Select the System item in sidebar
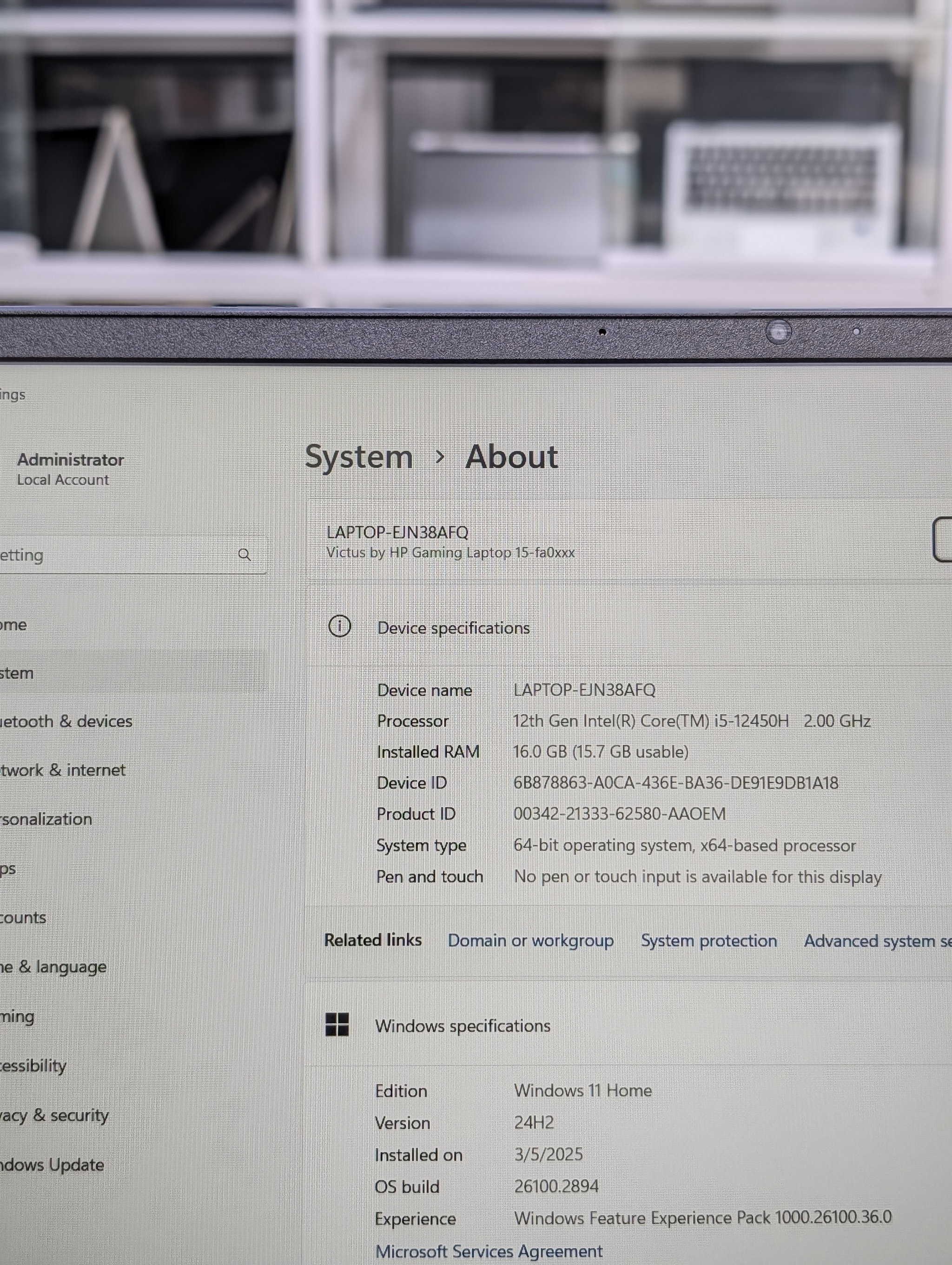This screenshot has width=952, height=1265. click(x=132, y=672)
